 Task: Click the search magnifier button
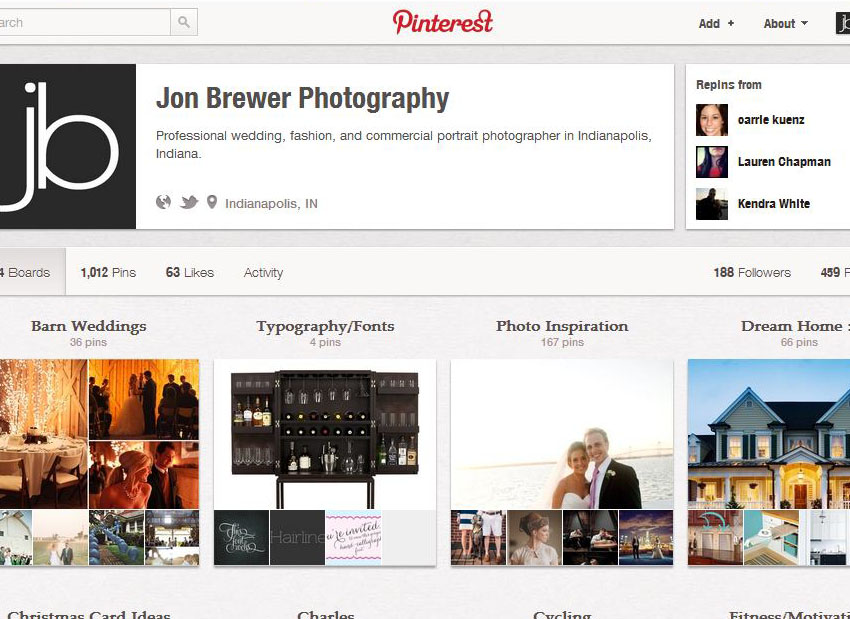184,22
